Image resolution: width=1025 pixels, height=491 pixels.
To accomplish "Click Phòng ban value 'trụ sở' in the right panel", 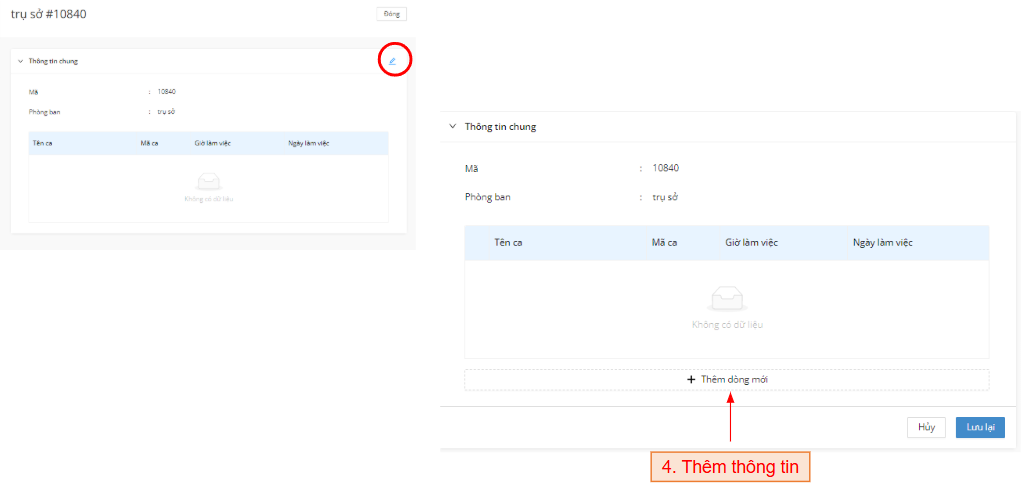I will (x=664, y=197).
